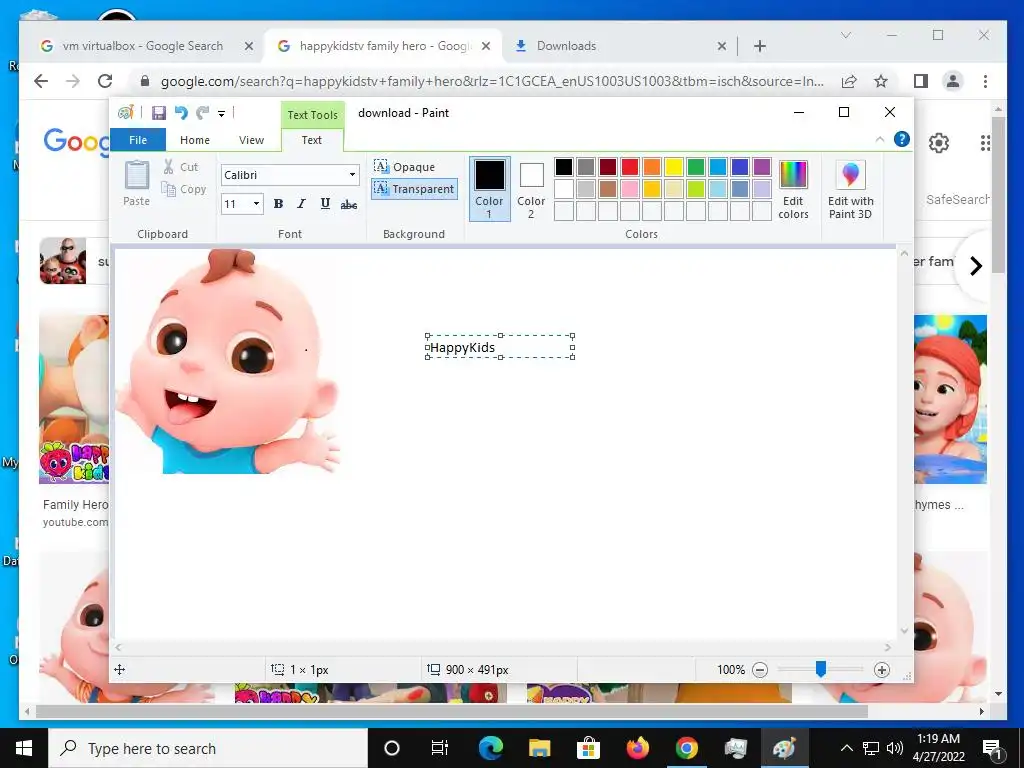Click the Paint zoom slider handle
The height and width of the screenshot is (768, 1024).
click(x=821, y=669)
